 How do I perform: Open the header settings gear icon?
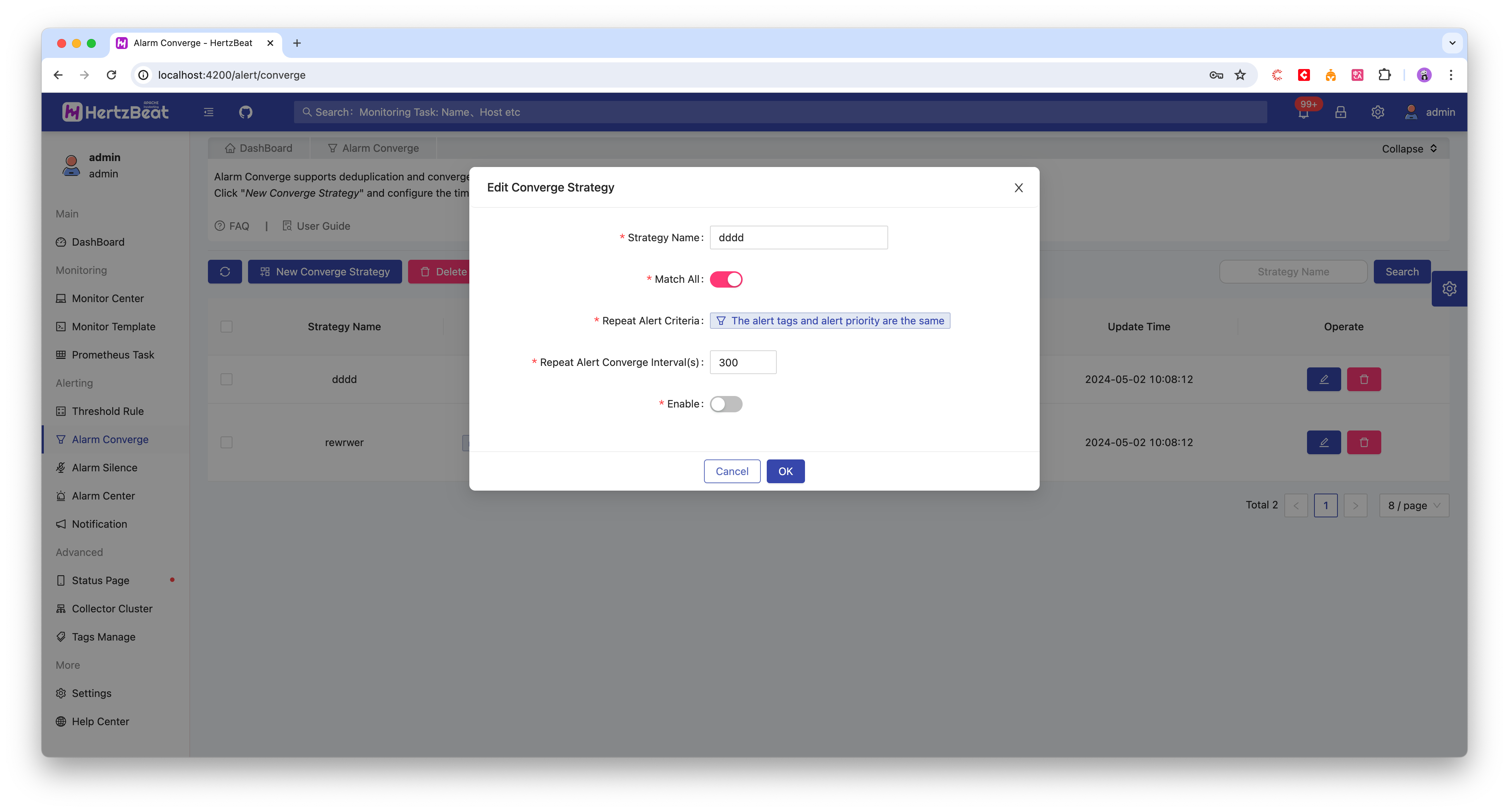(x=1377, y=112)
